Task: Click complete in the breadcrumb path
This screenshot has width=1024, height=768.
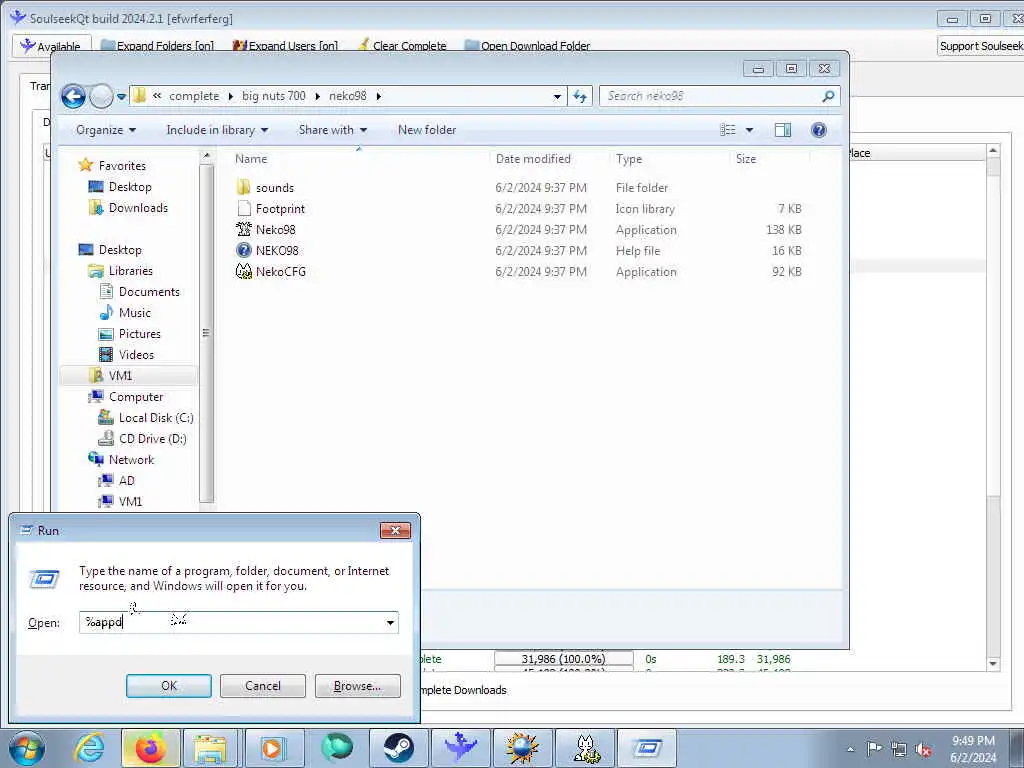Action: pyautogui.click(x=194, y=96)
